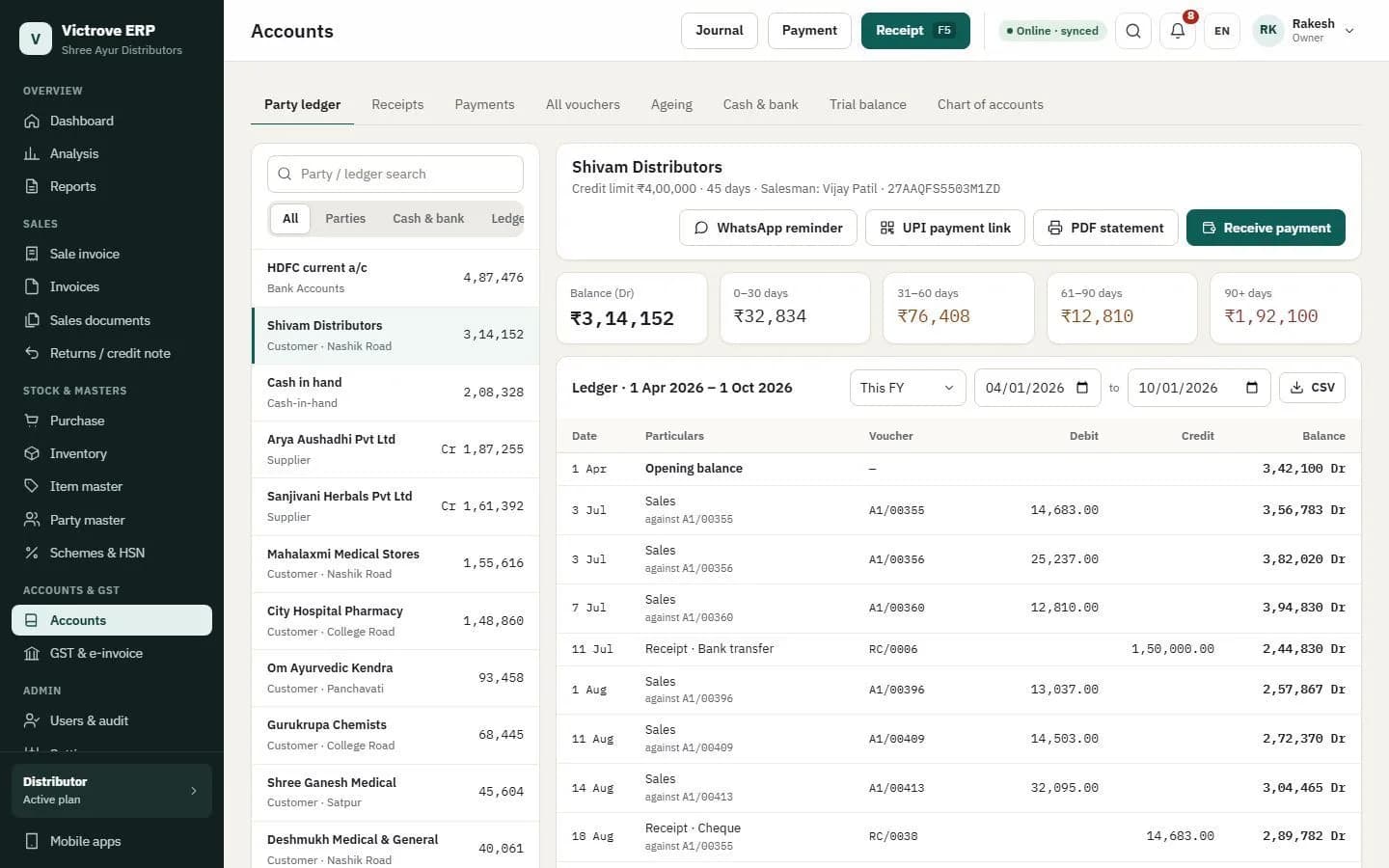This screenshot has width=1389, height=868.
Task: Select HDFC current a/c ledger
Action: point(395,278)
